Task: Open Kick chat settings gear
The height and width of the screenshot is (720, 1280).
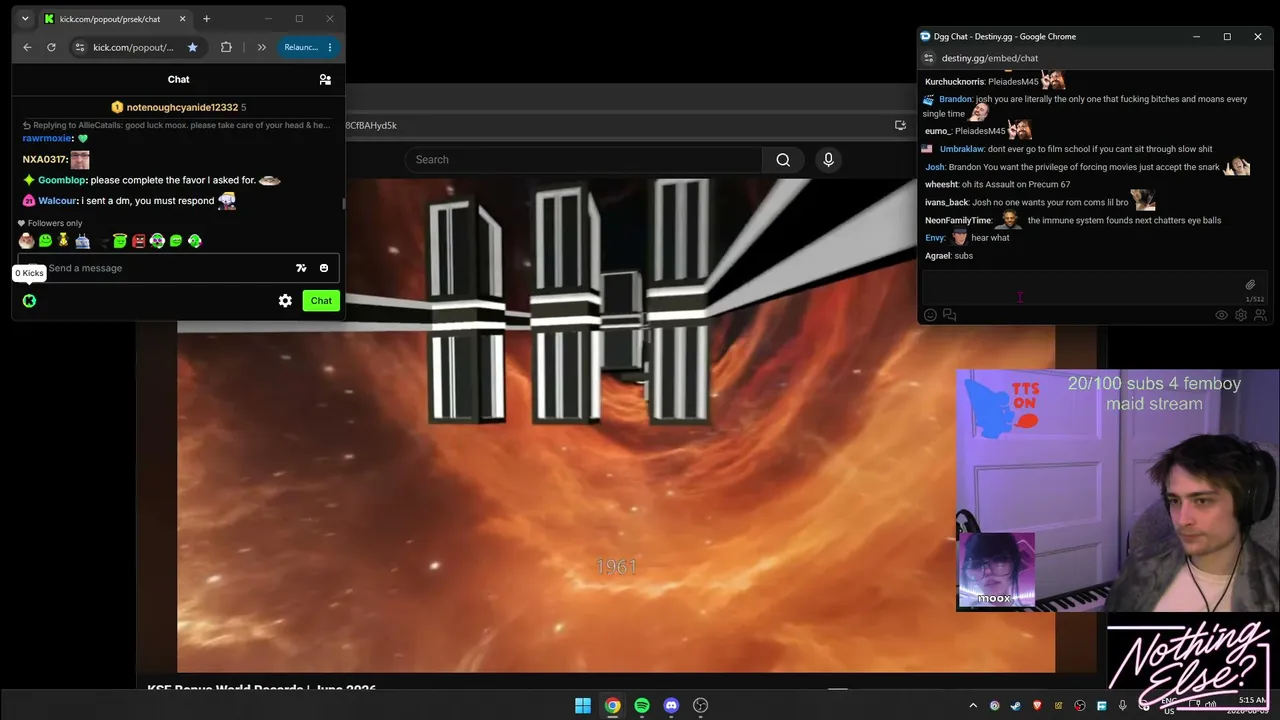Action: (285, 300)
